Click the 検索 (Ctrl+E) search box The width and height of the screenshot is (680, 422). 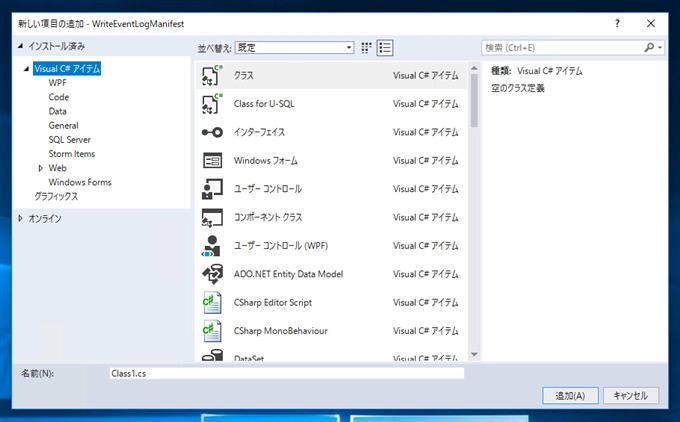[x=563, y=48]
